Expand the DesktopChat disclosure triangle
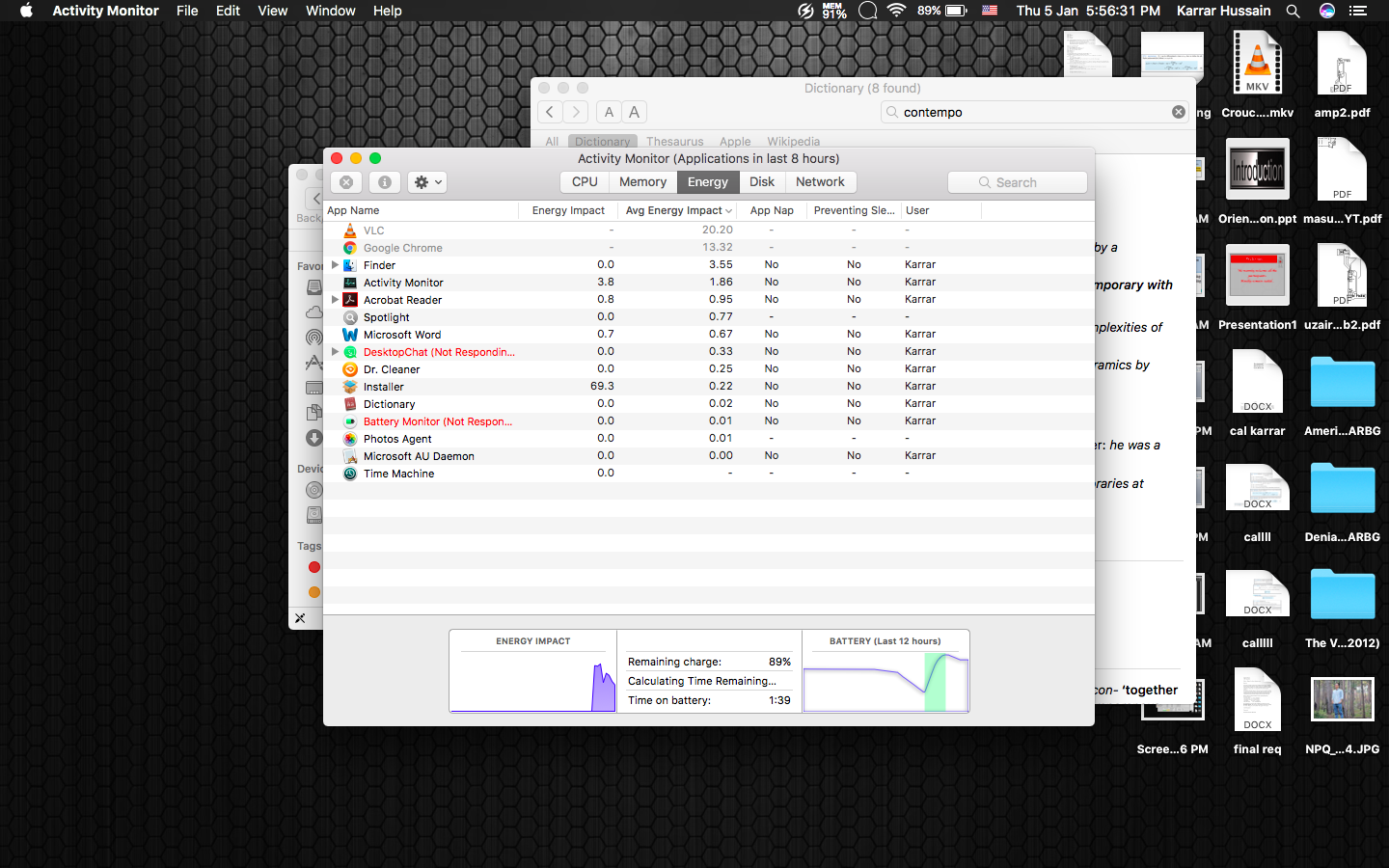This screenshot has height=868, width=1389. [335, 351]
